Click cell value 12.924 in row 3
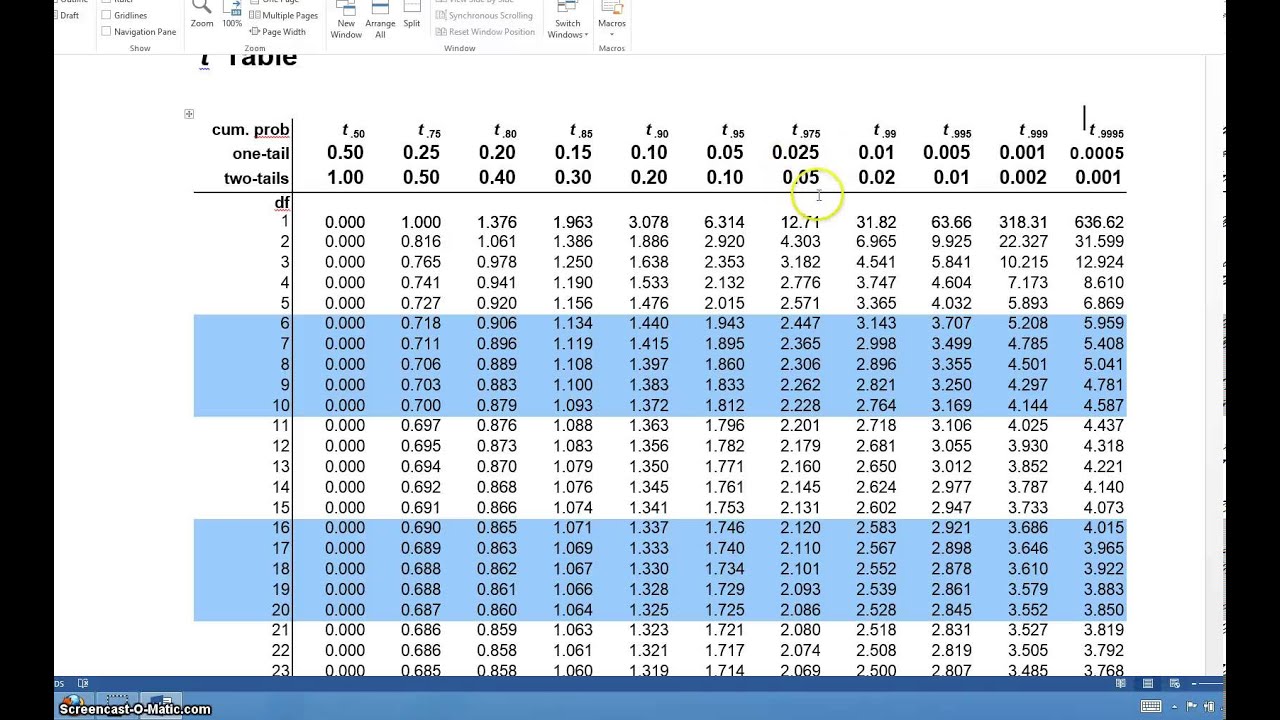The height and width of the screenshot is (720, 1280). click(1098, 263)
